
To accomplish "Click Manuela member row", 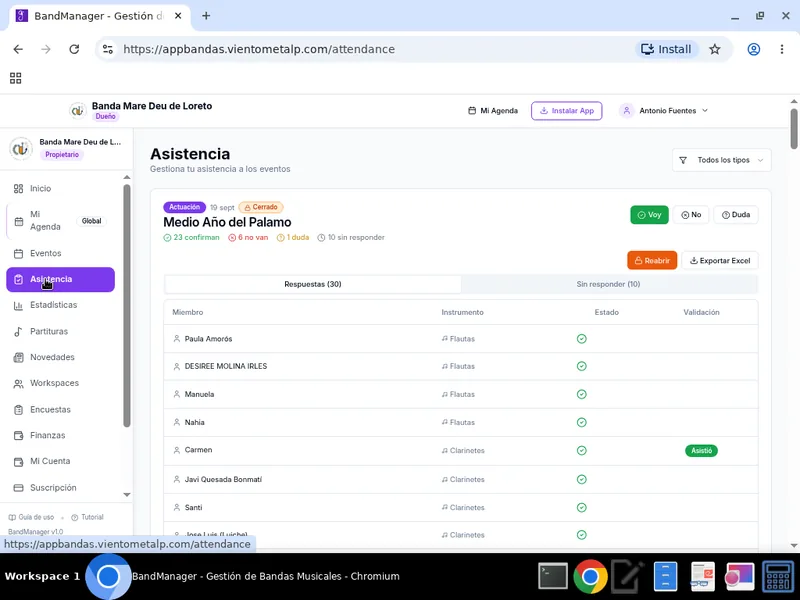I will pyautogui.click(x=461, y=394).
